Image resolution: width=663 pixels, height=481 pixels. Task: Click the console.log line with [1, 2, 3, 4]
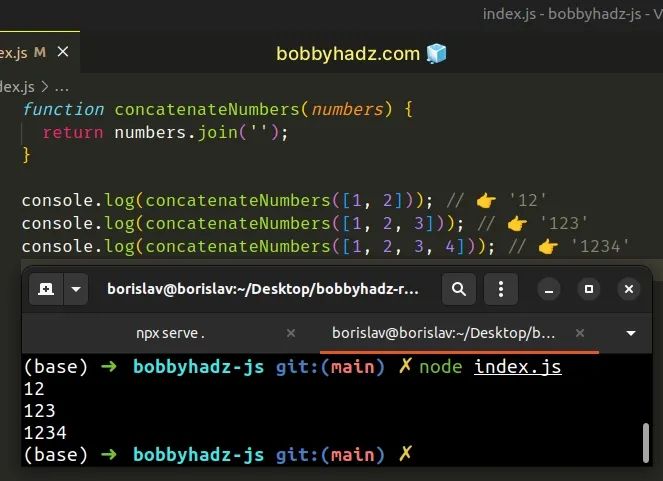coord(326,246)
